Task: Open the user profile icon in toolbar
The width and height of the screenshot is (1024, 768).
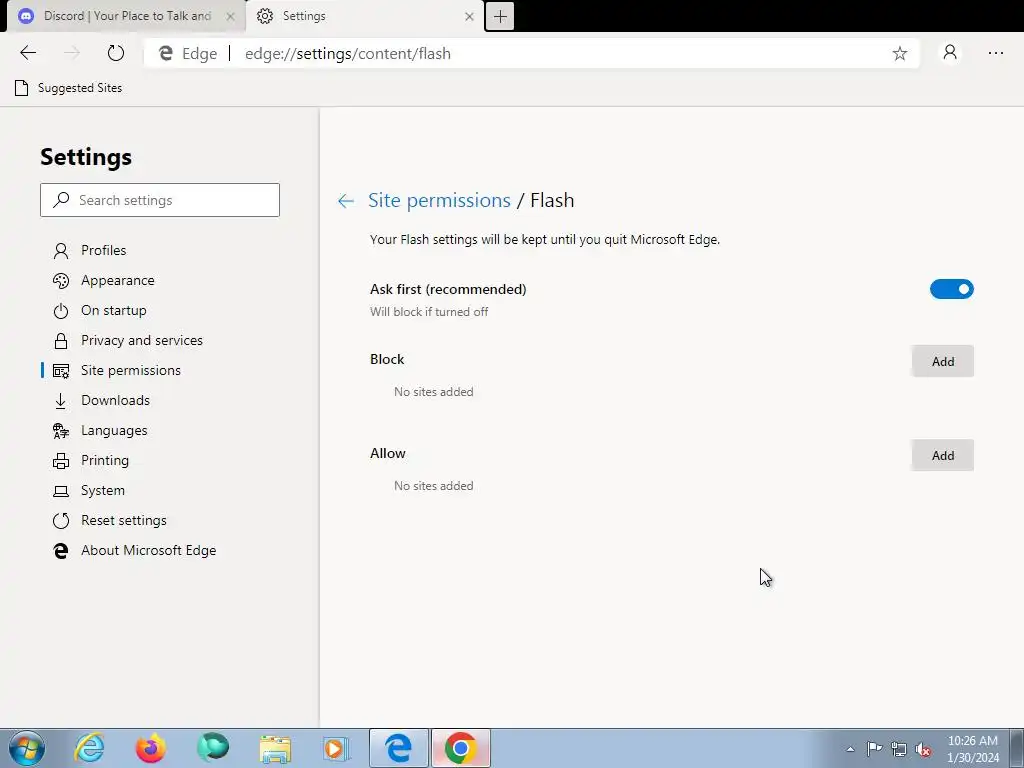Action: coord(950,52)
